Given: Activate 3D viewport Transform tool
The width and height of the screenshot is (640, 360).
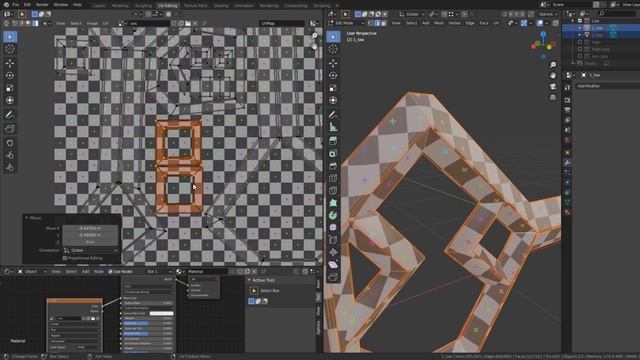Looking at the screenshot, I should coord(333,100).
